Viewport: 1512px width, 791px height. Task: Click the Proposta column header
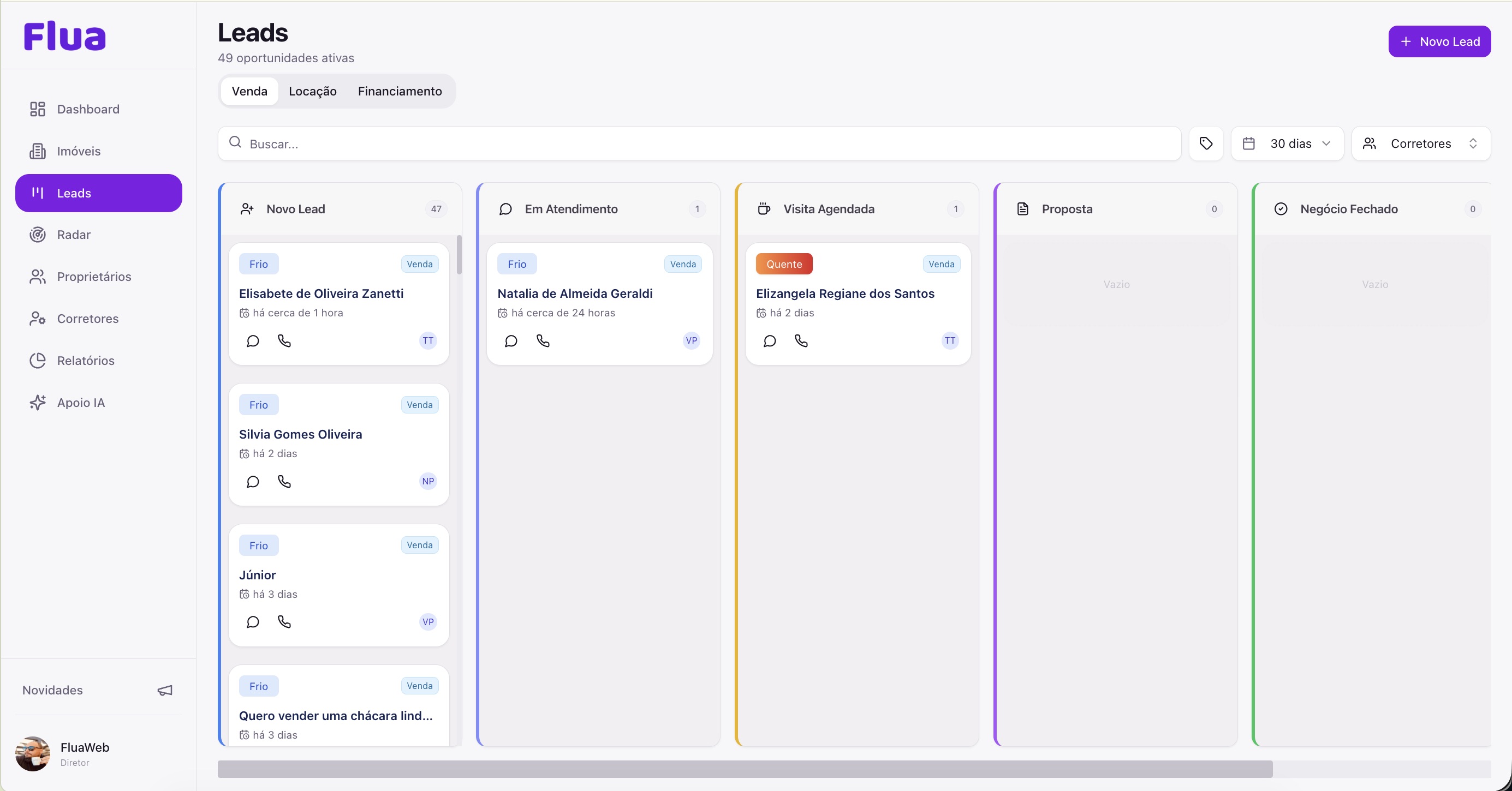(x=1116, y=209)
